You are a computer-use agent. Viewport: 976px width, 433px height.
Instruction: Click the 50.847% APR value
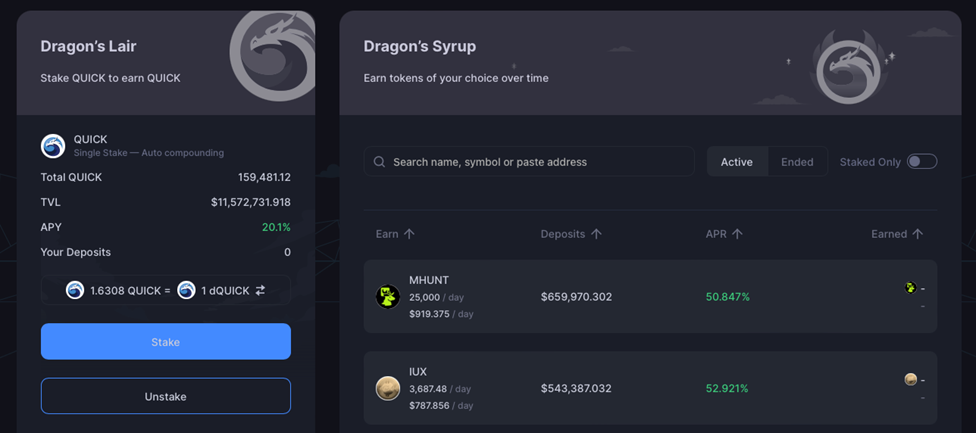point(728,297)
